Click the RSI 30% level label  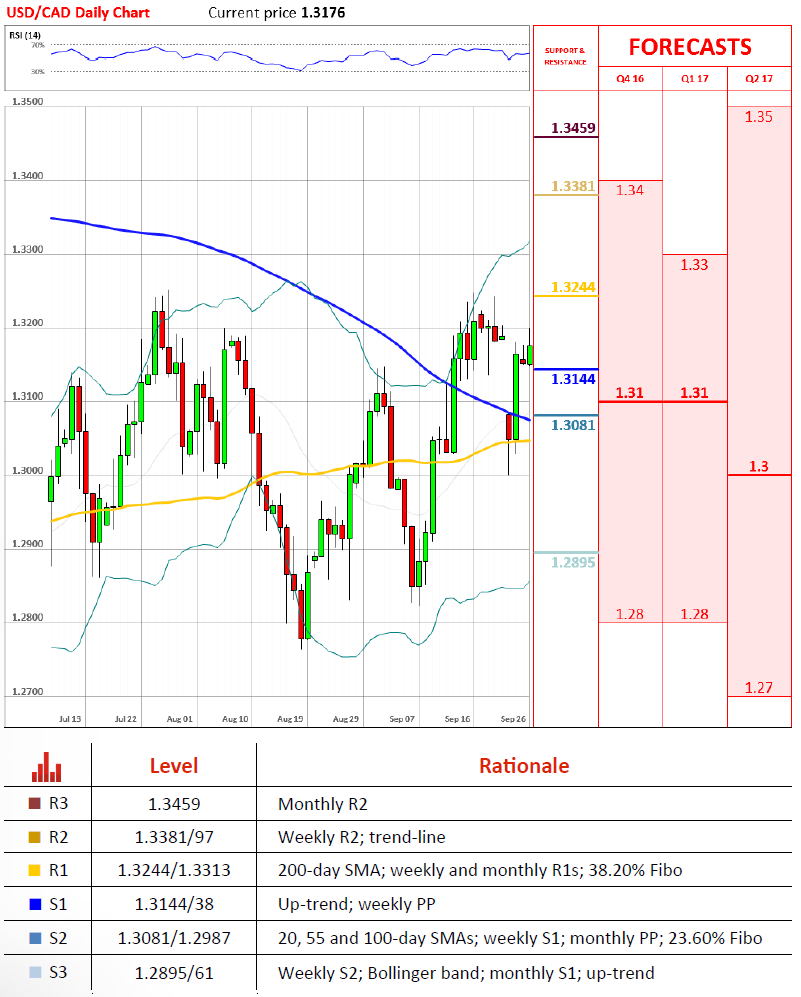tap(38, 71)
